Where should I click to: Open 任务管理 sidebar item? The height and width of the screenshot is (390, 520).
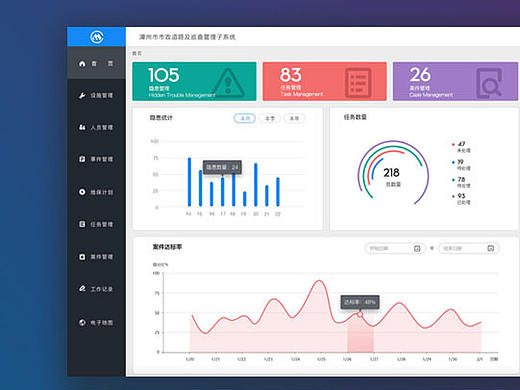[97, 224]
